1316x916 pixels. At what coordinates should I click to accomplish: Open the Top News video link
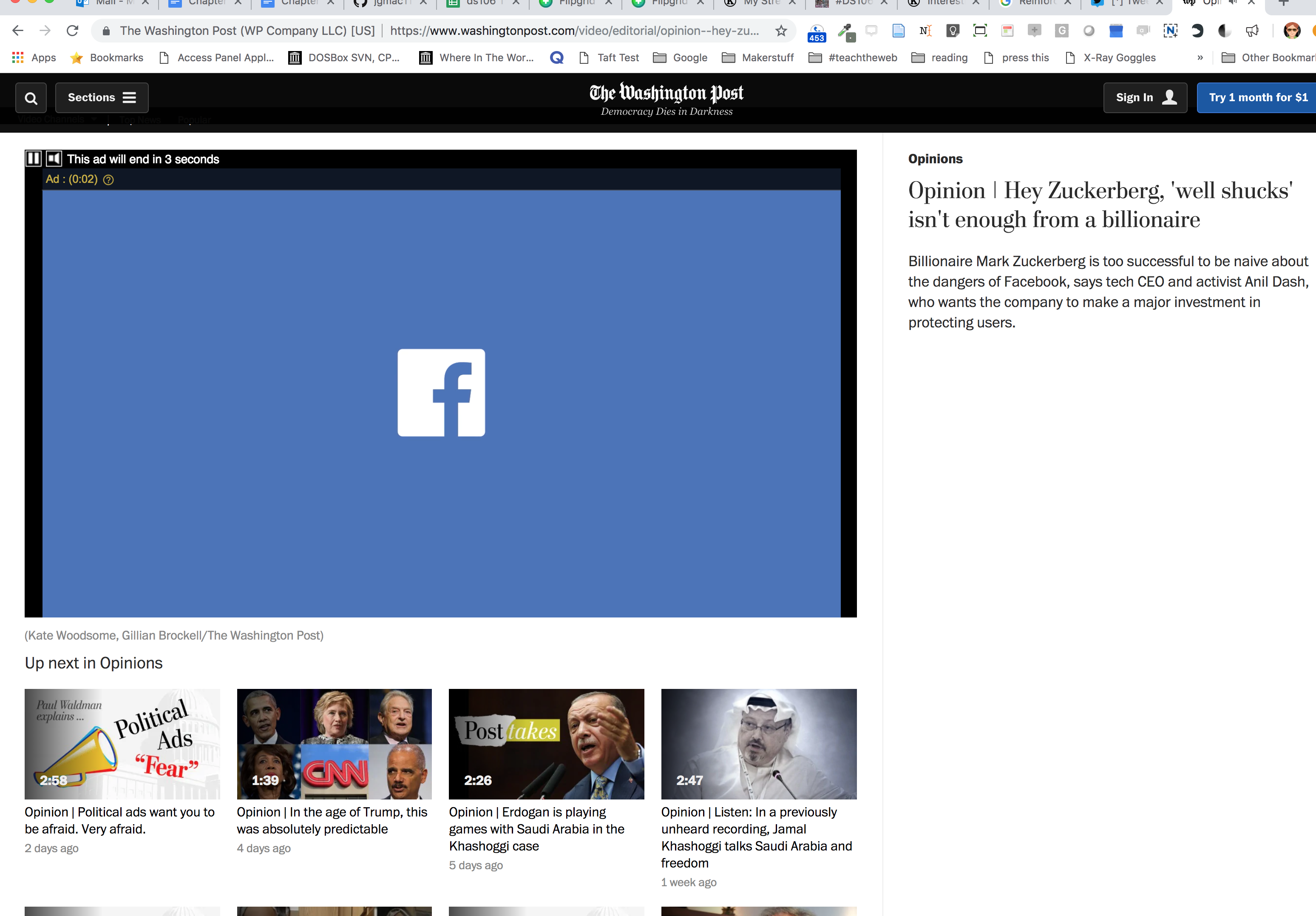coord(140,120)
